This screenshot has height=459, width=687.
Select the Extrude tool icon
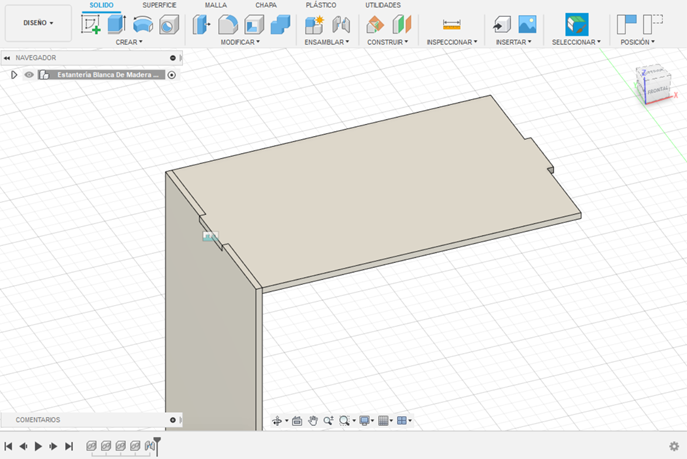(x=117, y=25)
